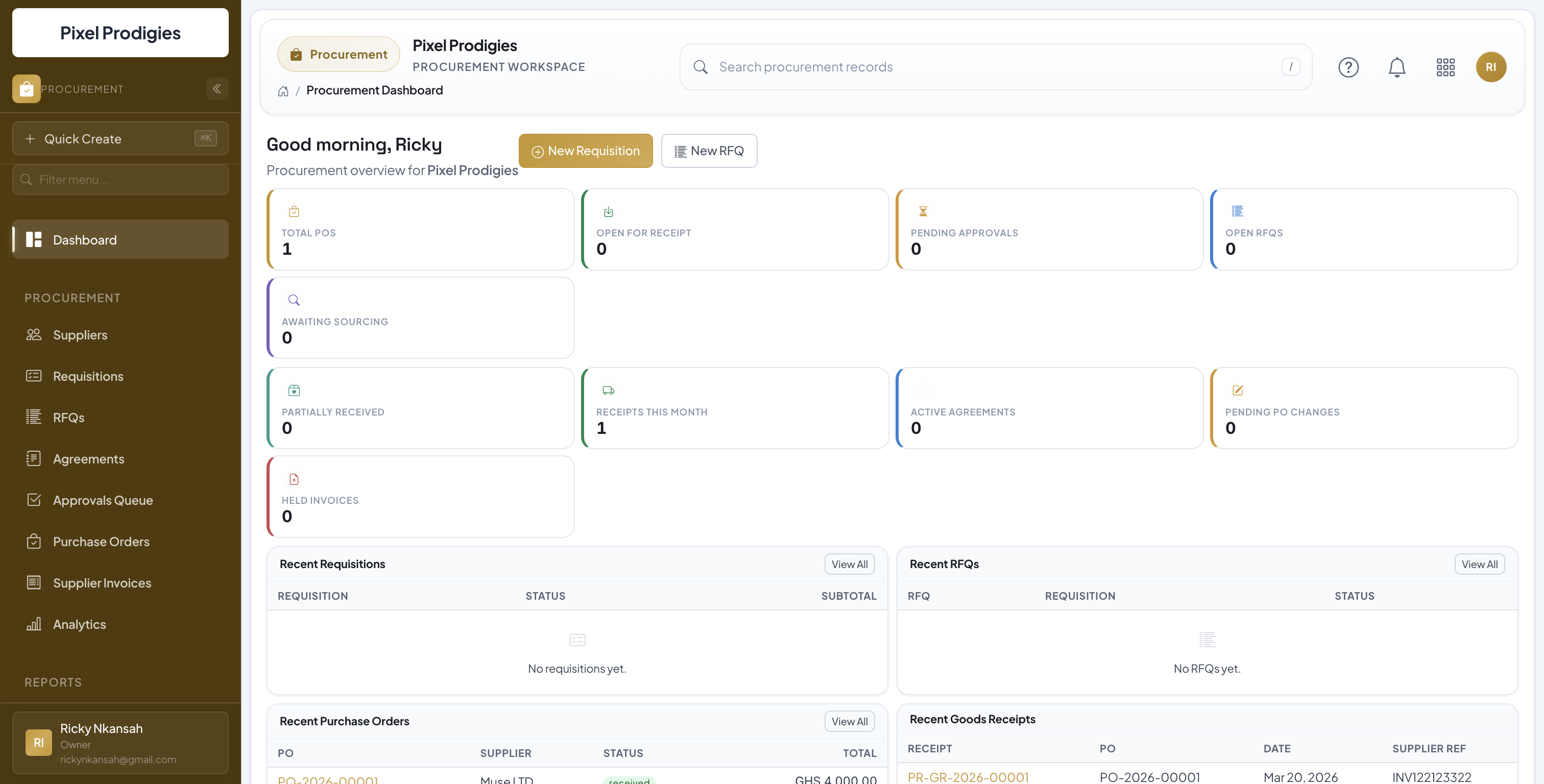Viewport: 1544px width, 784px height.
Task: Open the app grid launcher
Action: pyautogui.click(x=1445, y=66)
